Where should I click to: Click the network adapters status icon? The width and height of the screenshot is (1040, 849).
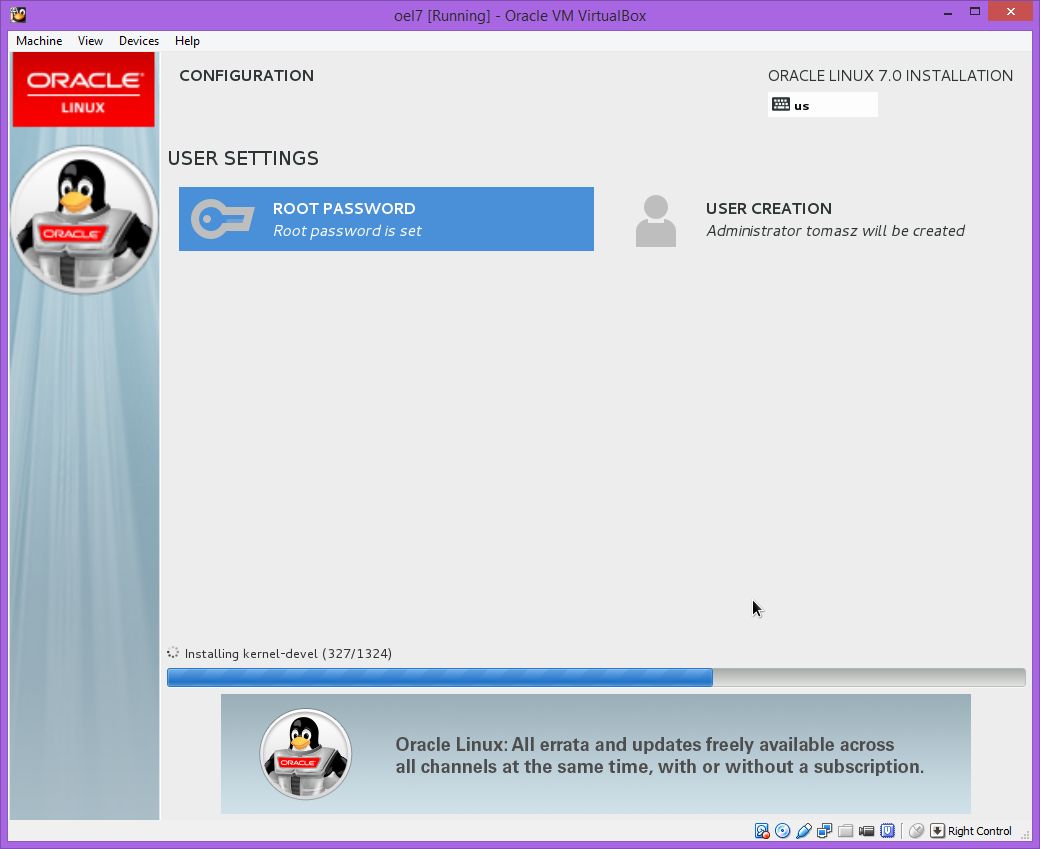[x=824, y=830]
